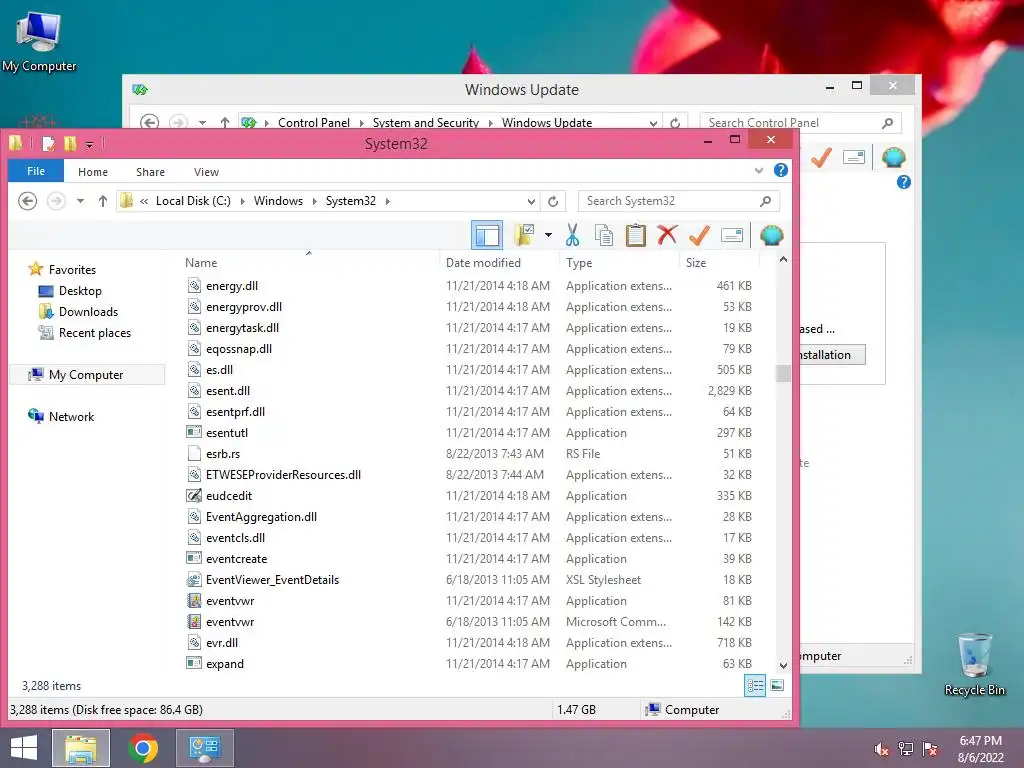Image resolution: width=1024 pixels, height=768 pixels.
Task: Click the Cut scissors icon in System32 toolbar
Action: pos(572,235)
